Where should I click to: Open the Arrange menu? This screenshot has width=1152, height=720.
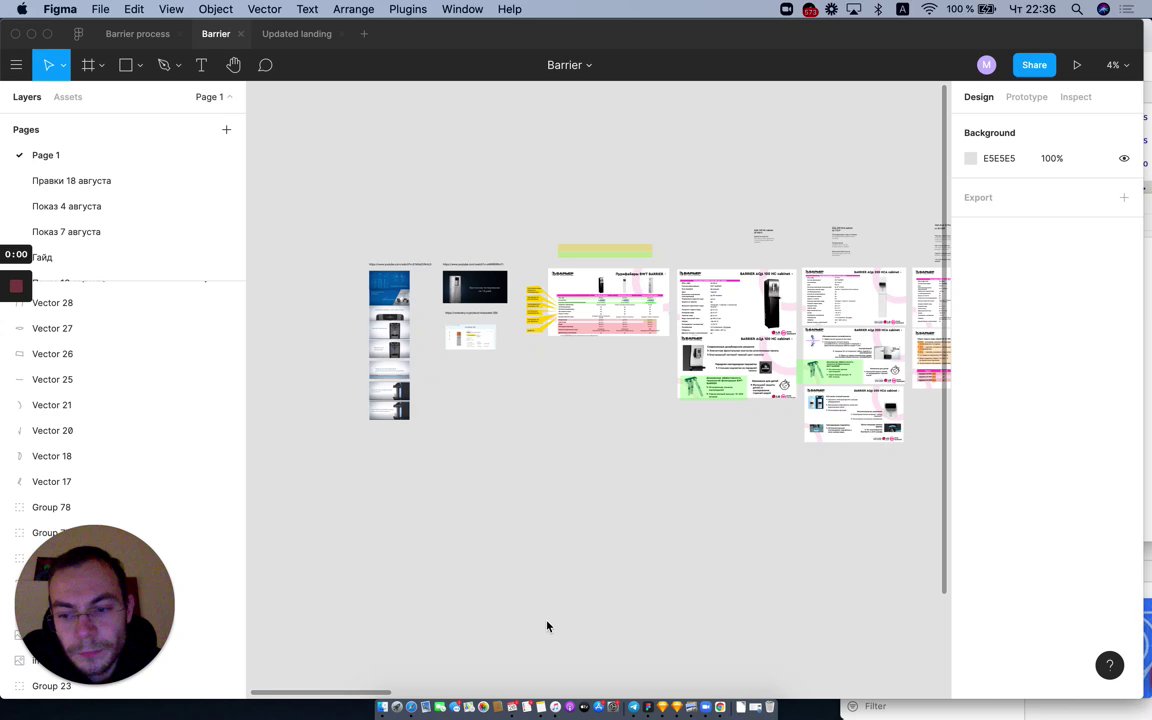[x=353, y=9]
